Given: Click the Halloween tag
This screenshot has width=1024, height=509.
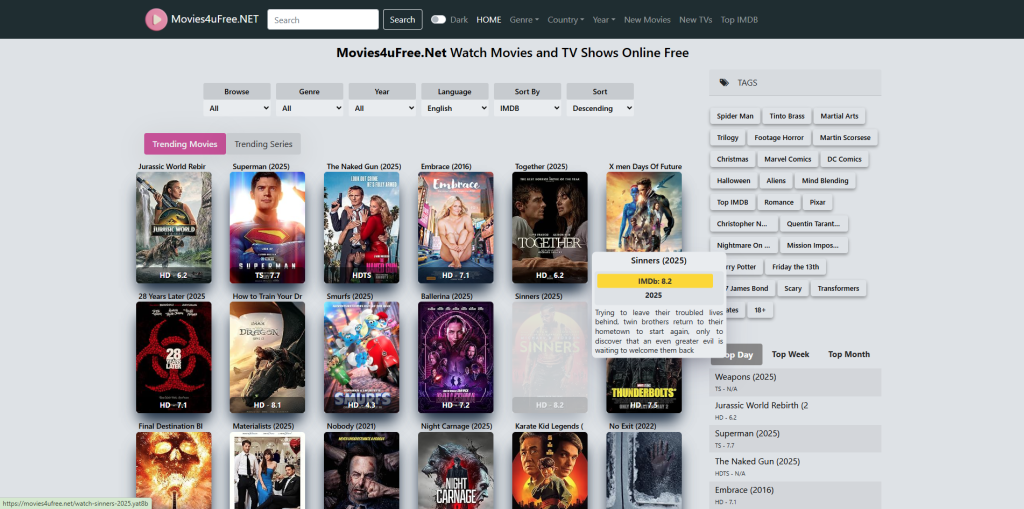Looking at the screenshot, I should [x=734, y=181].
